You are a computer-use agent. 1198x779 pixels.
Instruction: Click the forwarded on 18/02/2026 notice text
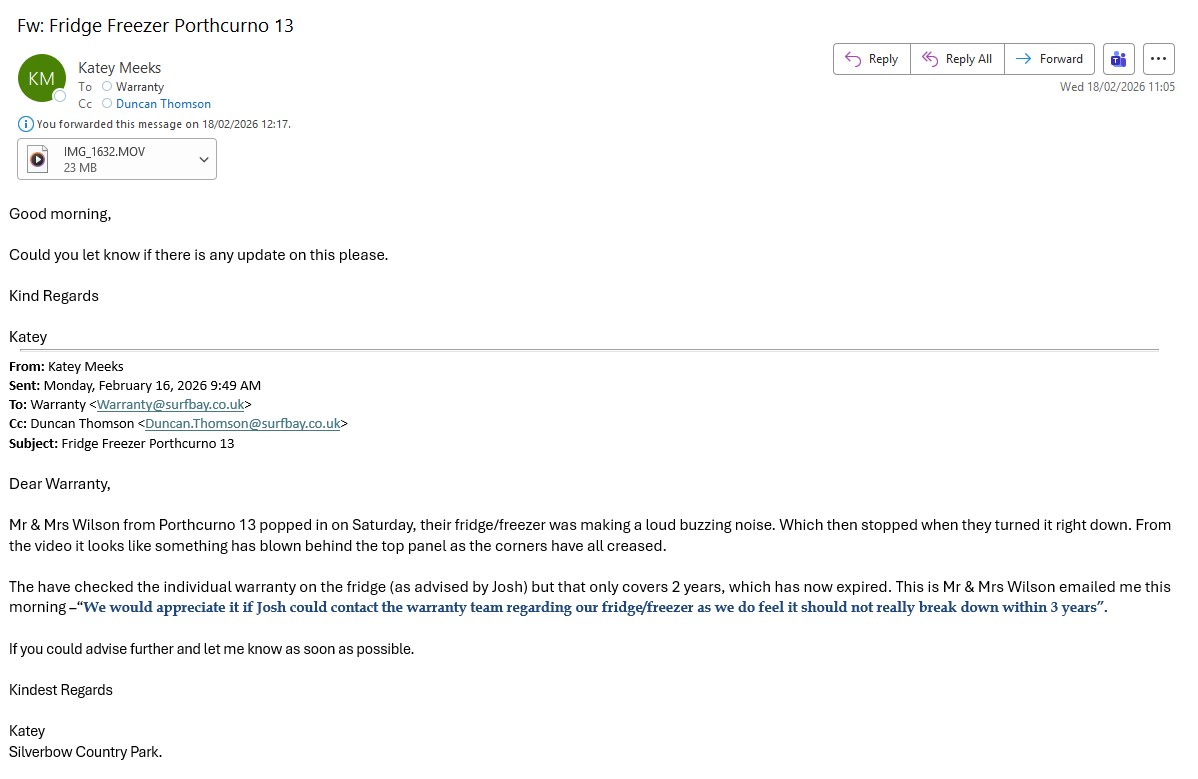[163, 124]
